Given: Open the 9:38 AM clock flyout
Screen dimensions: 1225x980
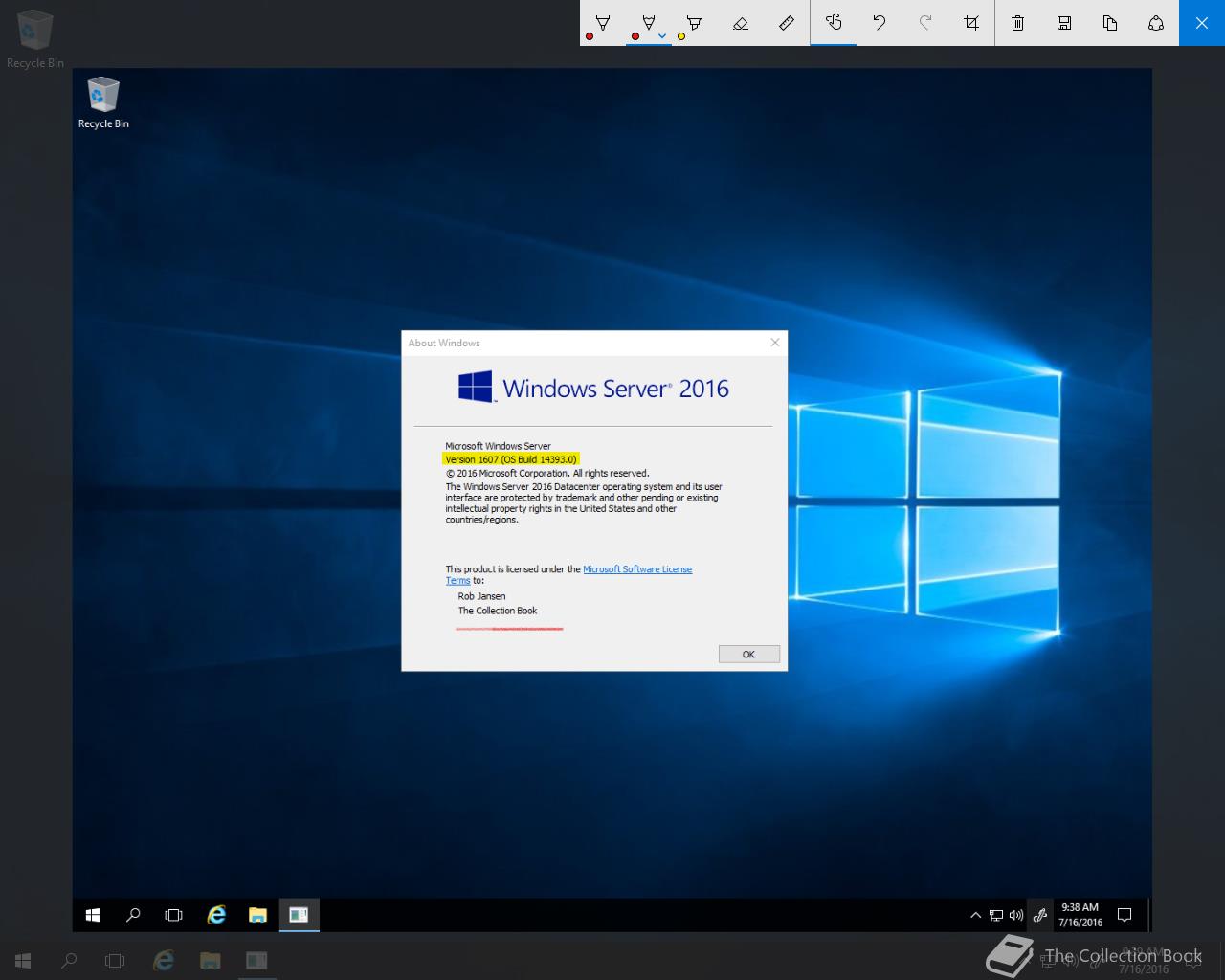Looking at the screenshot, I should [1080, 915].
